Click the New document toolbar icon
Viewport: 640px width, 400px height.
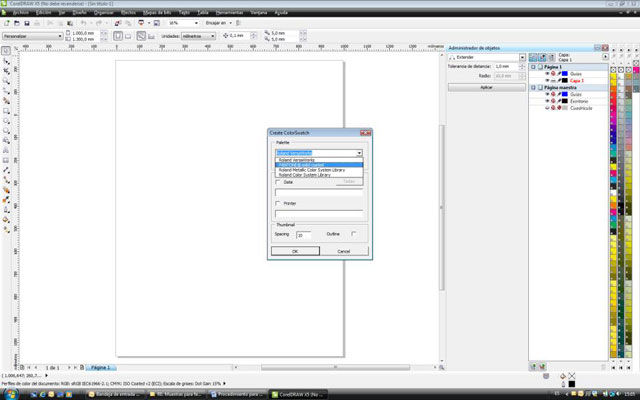pyautogui.click(x=6, y=23)
